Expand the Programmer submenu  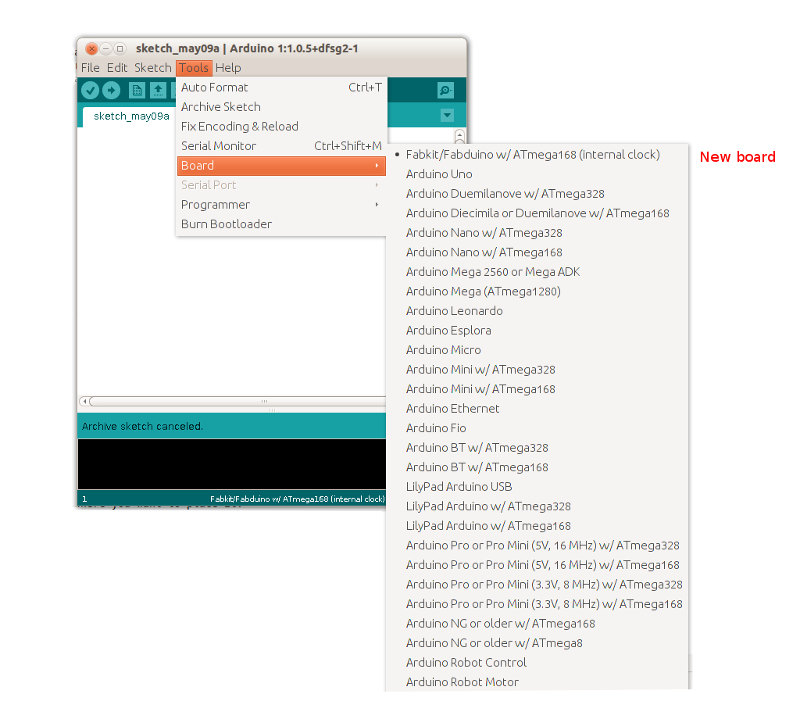[x=281, y=205]
